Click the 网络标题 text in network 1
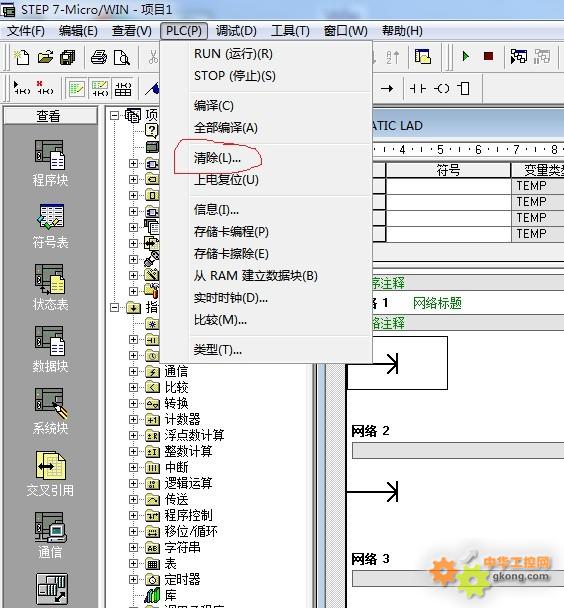This screenshot has width=564, height=608. (437, 303)
